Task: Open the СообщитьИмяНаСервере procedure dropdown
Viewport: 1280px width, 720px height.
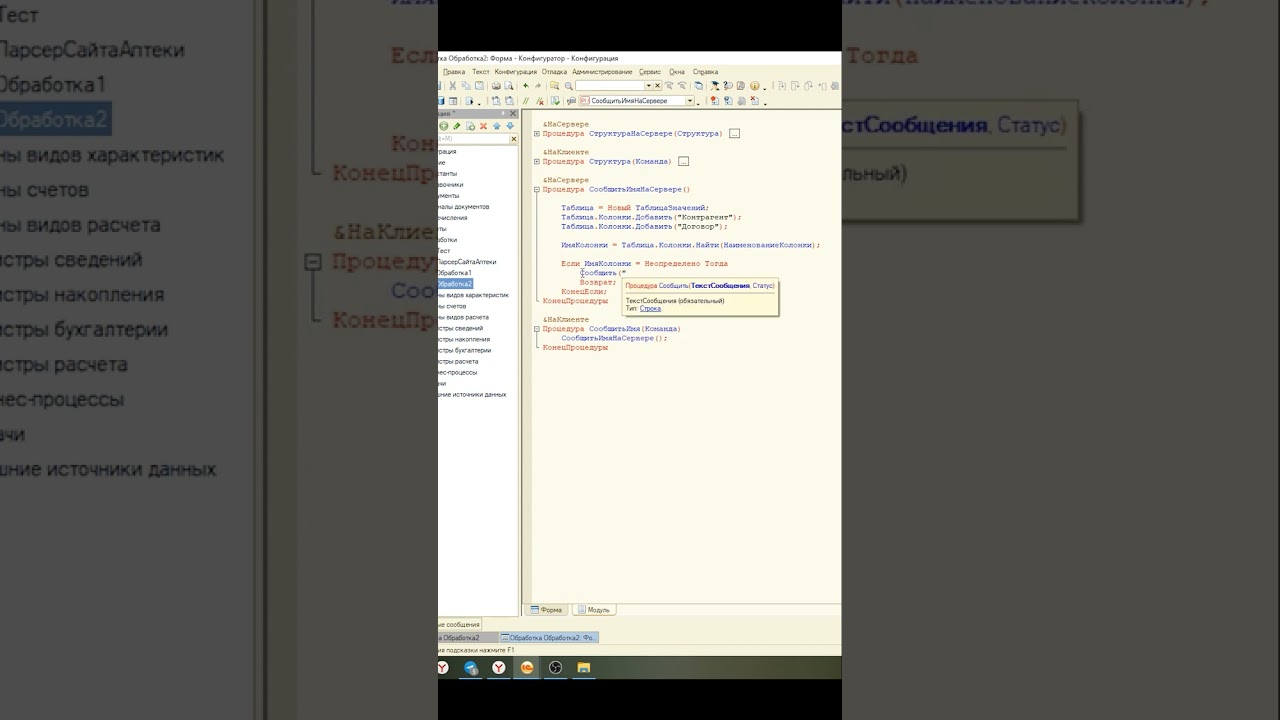Action: pyautogui.click(x=689, y=101)
